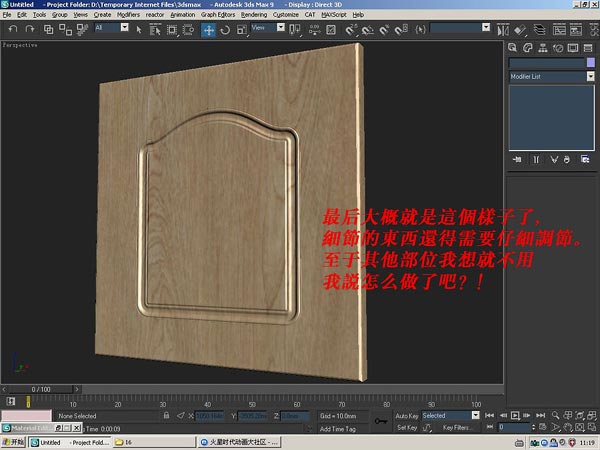Toggle Set Key mode
Viewport: 600px width, 450px height.
pyautogui.click(x=406, y=427)
